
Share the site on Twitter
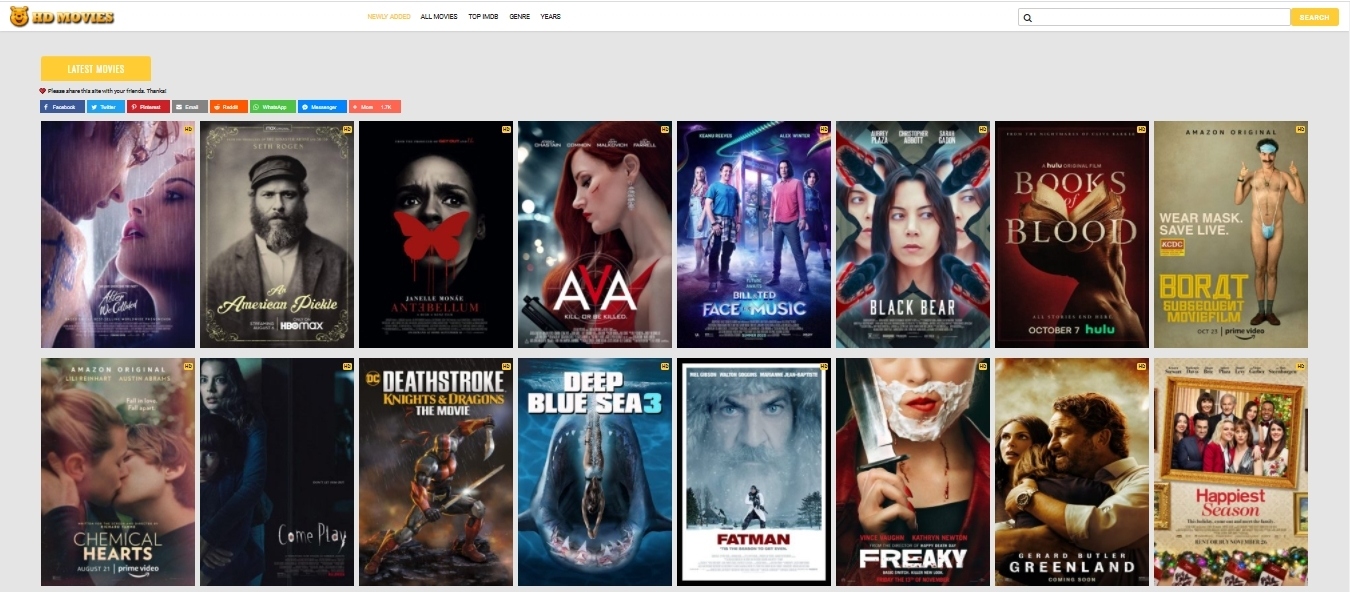(x=106, y=106)
